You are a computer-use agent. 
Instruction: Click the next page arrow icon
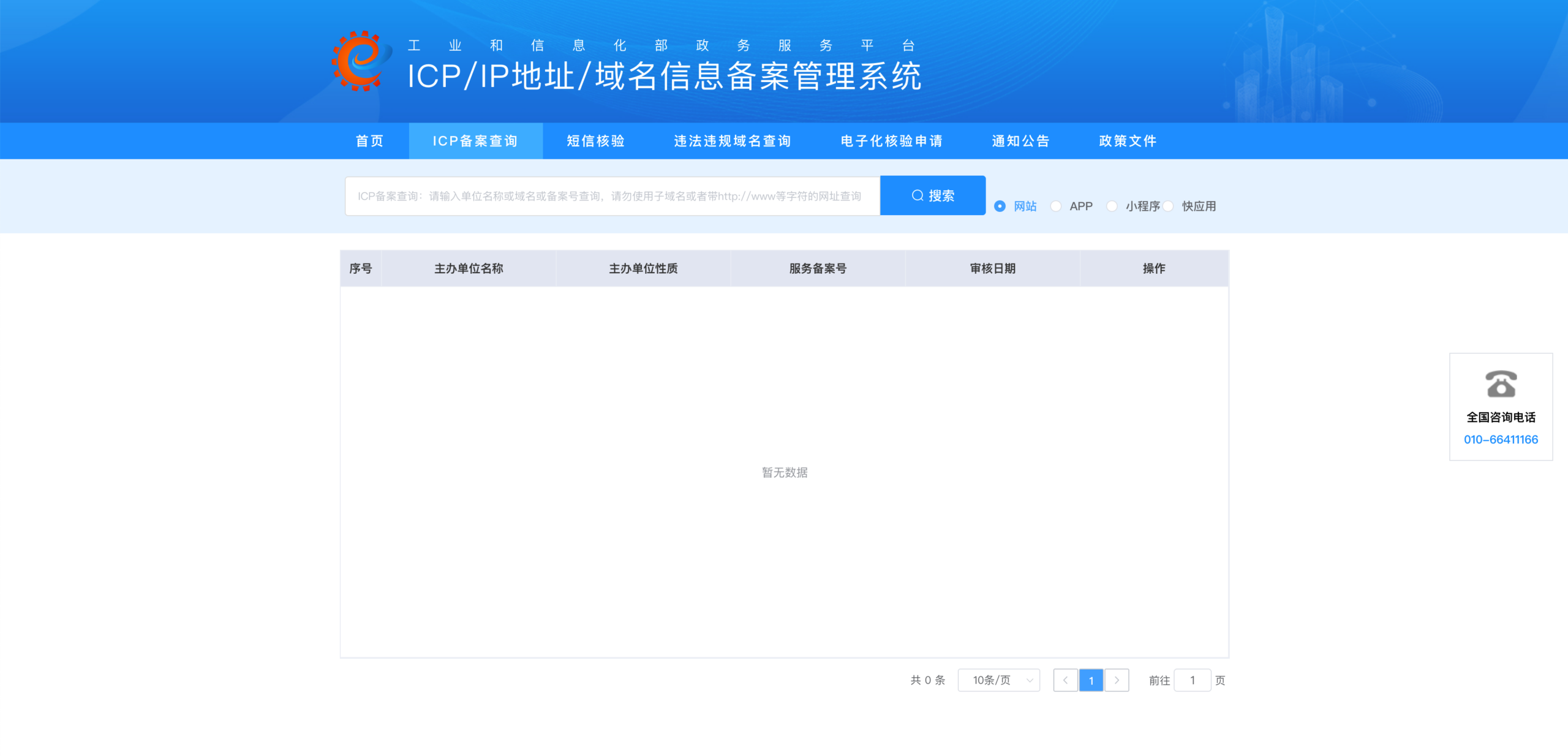coord(1117,680)
